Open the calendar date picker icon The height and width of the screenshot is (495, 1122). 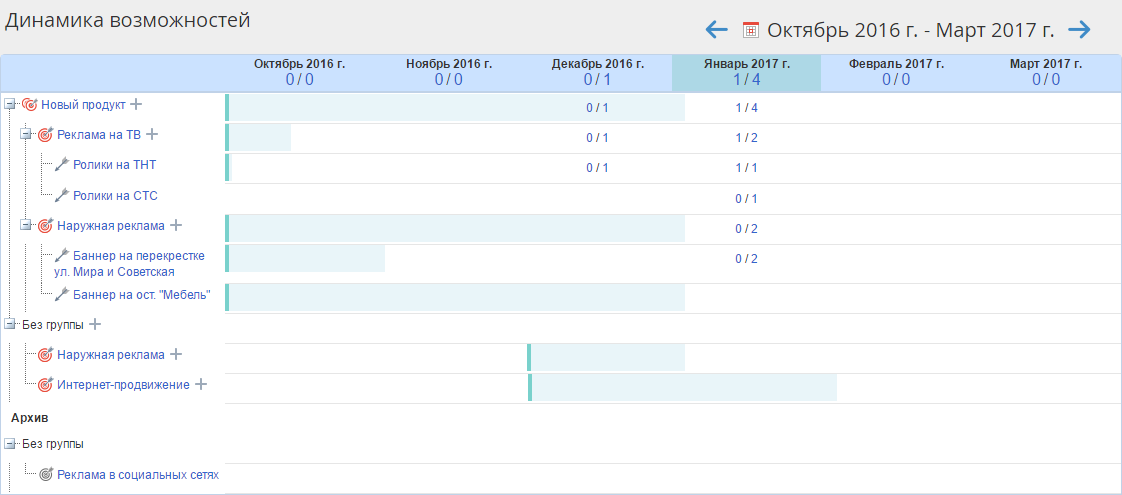pyautogui.click(x=751, y=30)
